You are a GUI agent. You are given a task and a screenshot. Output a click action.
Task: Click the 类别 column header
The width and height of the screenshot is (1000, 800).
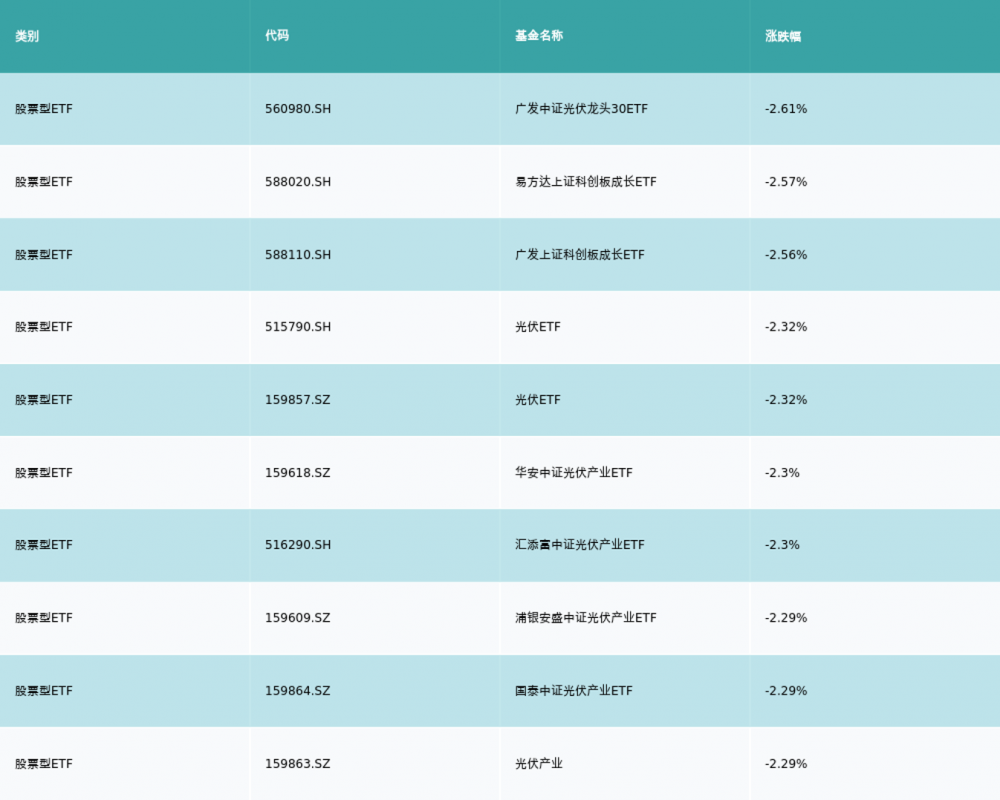(27, 36)
